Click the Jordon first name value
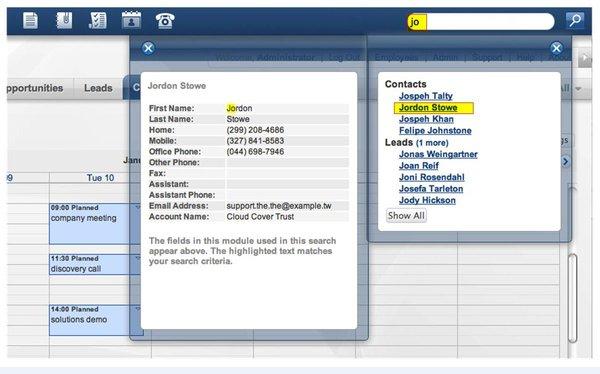600x374 pixels. pos(239,108)
